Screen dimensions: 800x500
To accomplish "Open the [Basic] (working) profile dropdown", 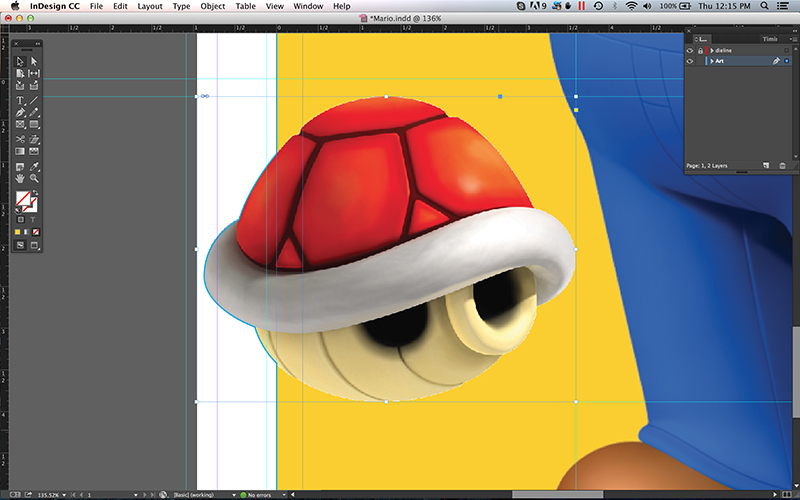I will pyautogui.click(x=234, y=495).
